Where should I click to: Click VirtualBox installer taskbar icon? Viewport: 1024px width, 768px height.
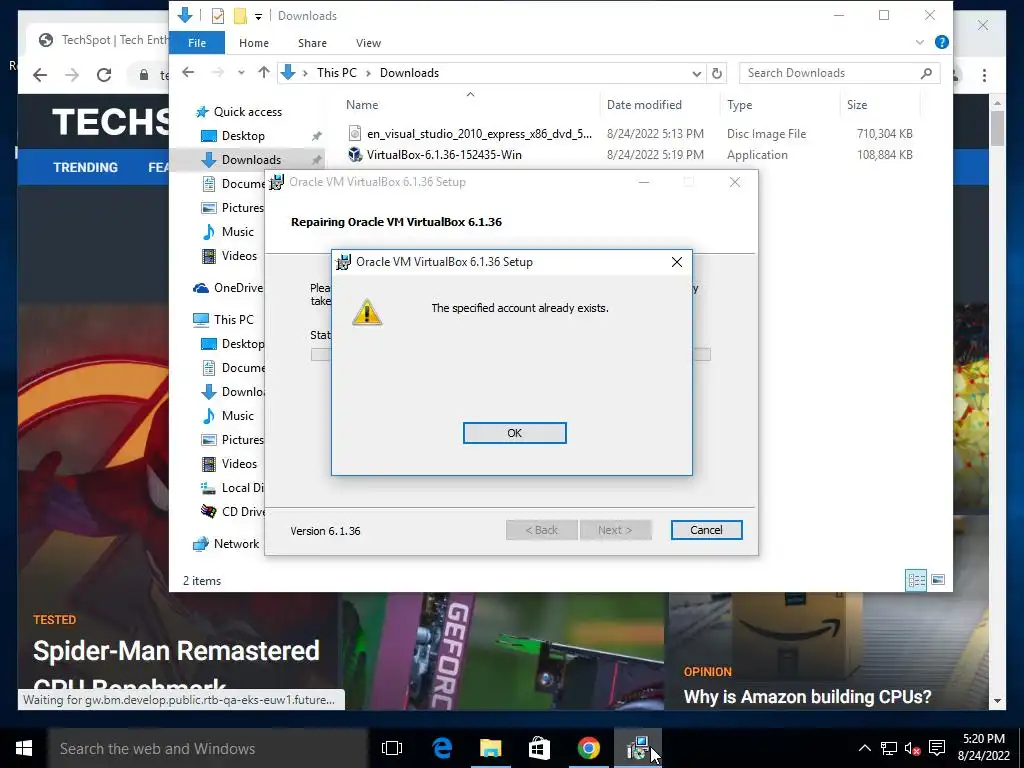point(637,748)
